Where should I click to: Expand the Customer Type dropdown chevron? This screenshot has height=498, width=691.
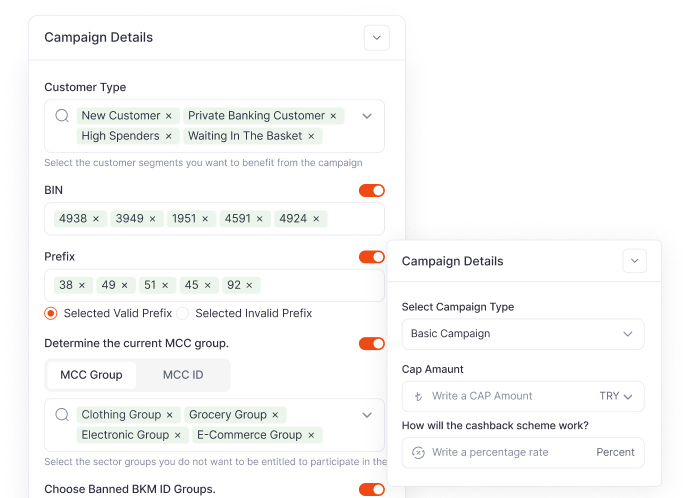366,116
